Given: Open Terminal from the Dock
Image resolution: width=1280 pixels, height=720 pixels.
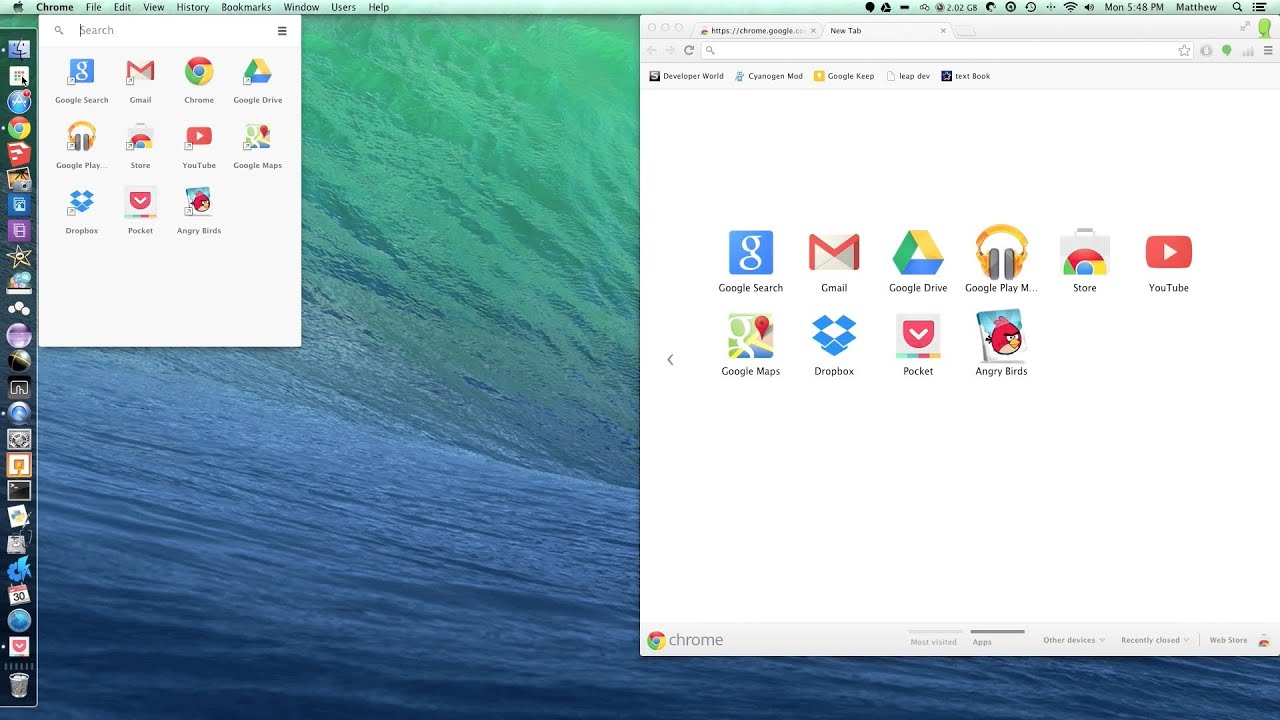Looking at the screenshot, I should pos(19,490).
